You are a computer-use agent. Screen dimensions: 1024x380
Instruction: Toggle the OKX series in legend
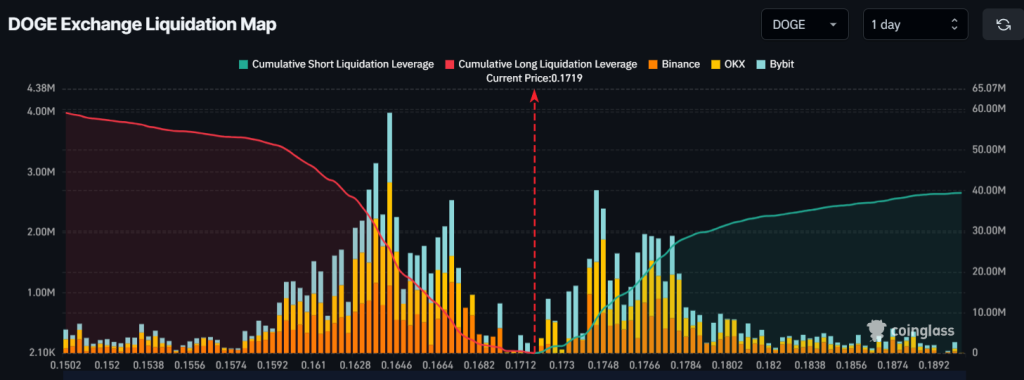pyautogui.click(x=728, y=65)
